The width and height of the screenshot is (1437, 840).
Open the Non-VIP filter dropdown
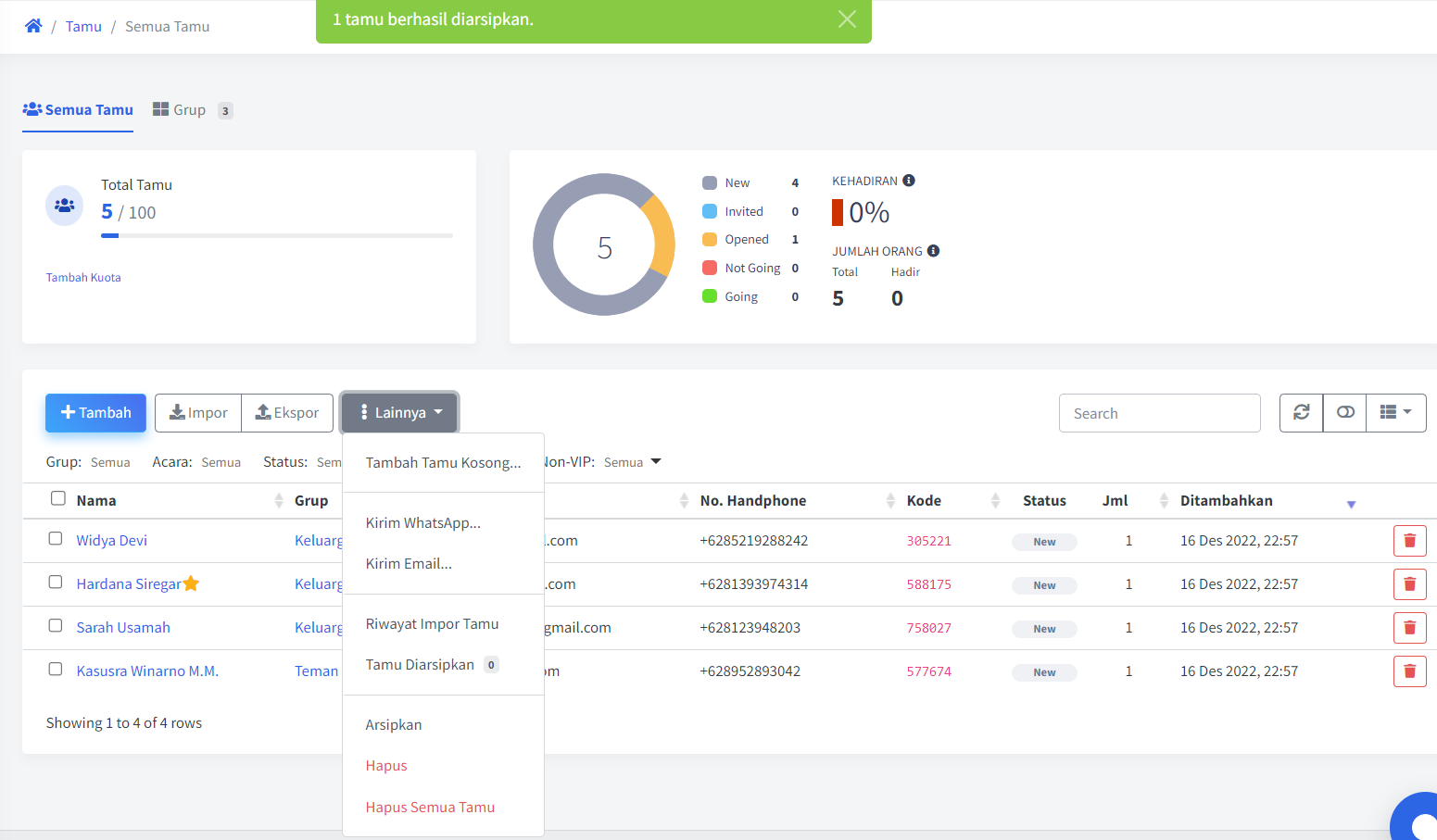(x=633, y=462)
